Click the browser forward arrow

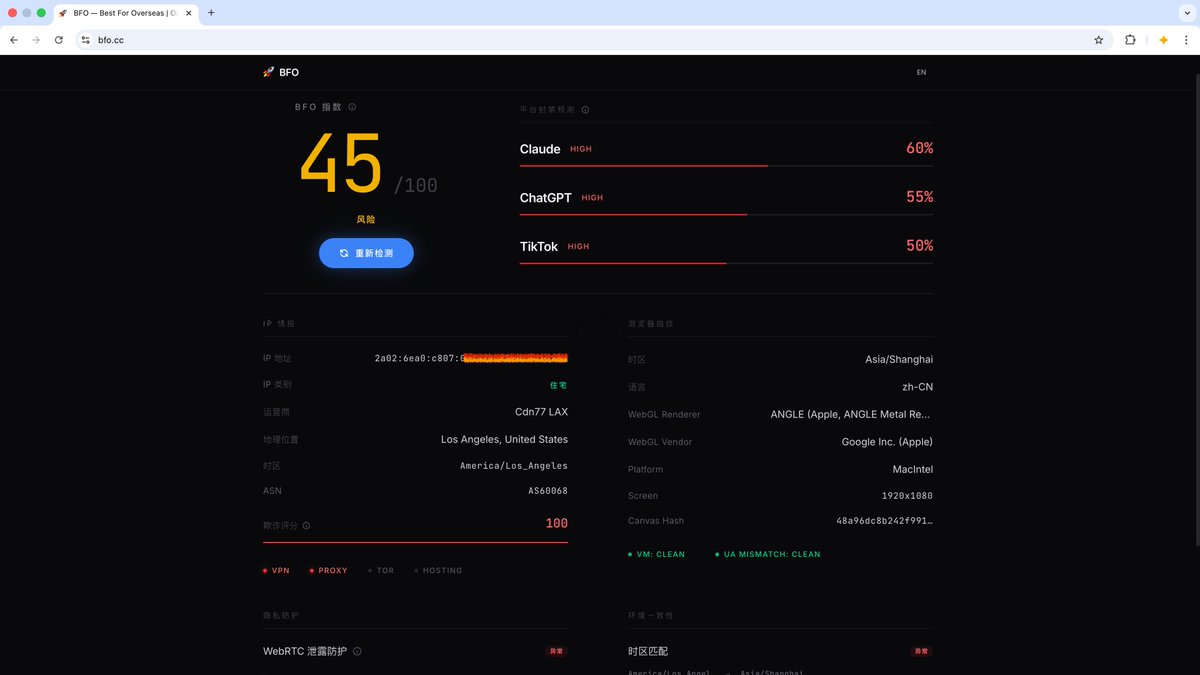36,40
